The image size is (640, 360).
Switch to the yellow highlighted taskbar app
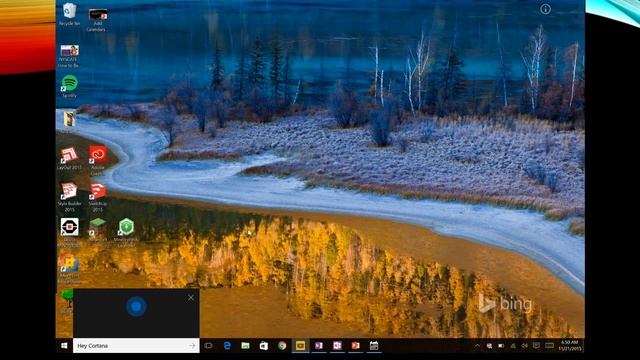tap(300, 346)
